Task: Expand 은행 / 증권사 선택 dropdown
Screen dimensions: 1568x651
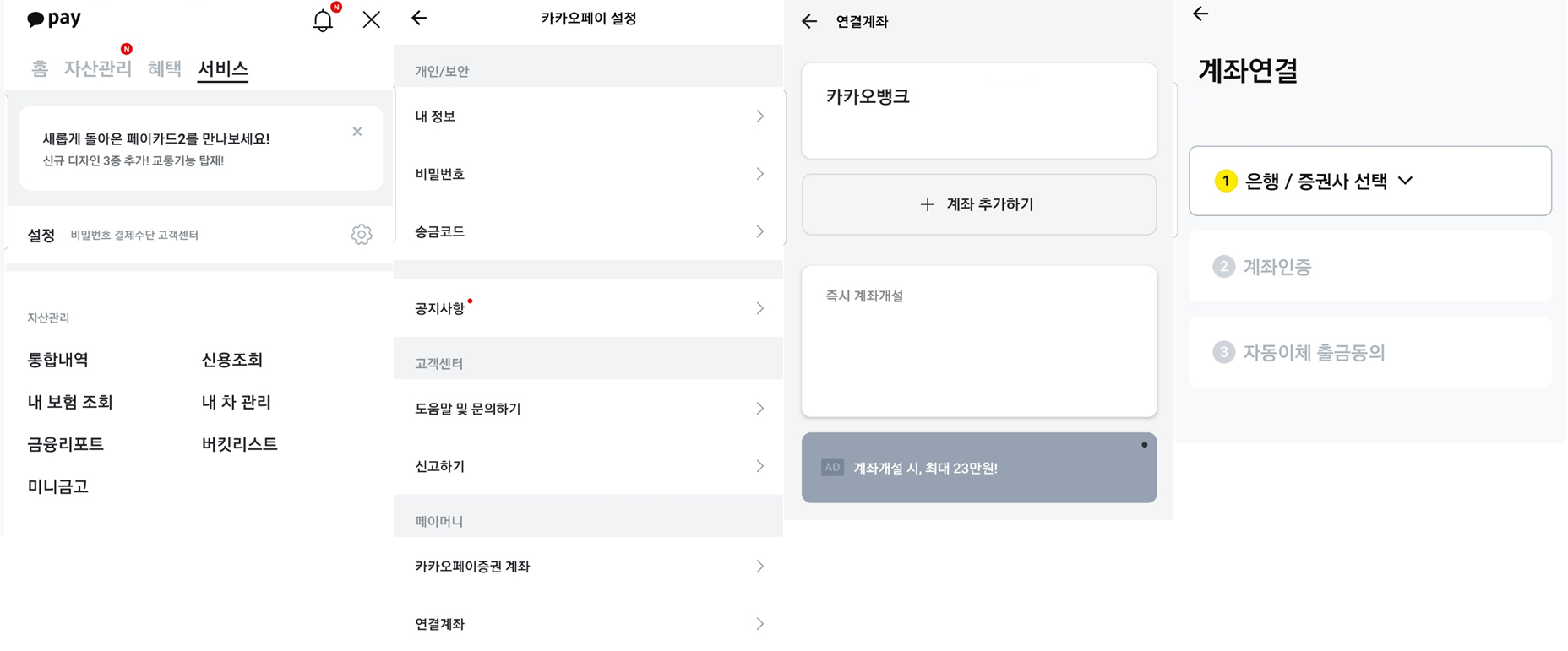Action: click(1370, 181)
